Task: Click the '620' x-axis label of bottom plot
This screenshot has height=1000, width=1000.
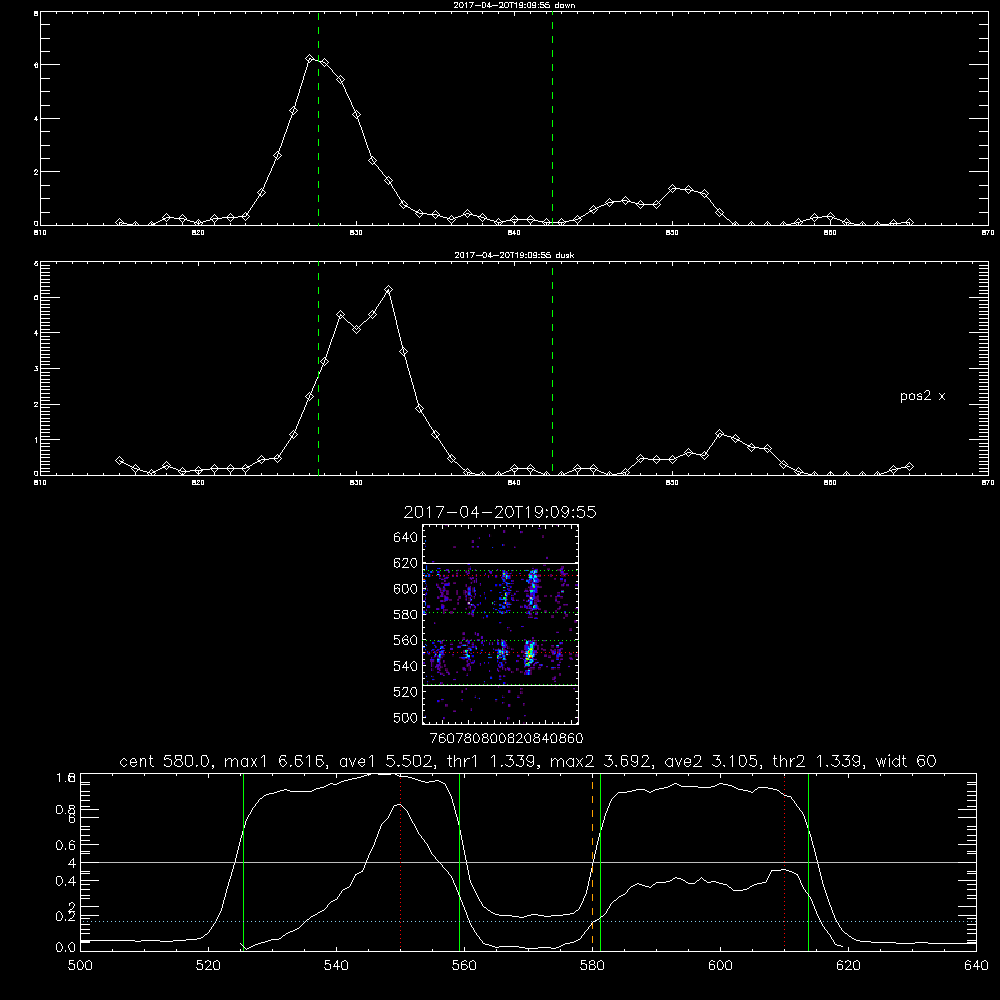Action: (848, 966)
